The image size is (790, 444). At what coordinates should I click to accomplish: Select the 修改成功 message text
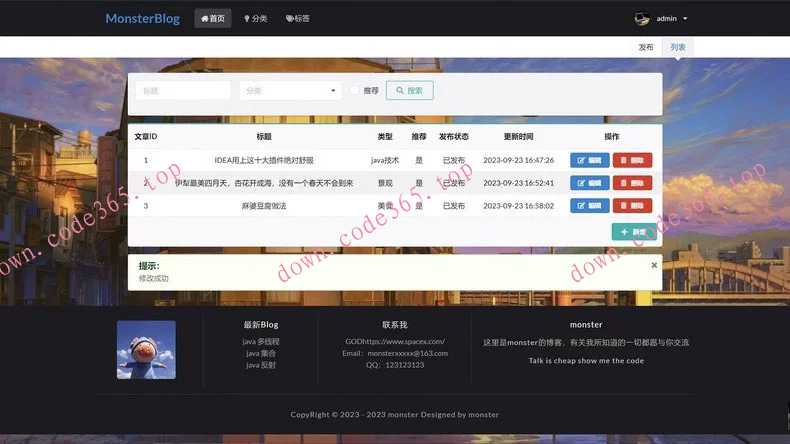(154, 278)
